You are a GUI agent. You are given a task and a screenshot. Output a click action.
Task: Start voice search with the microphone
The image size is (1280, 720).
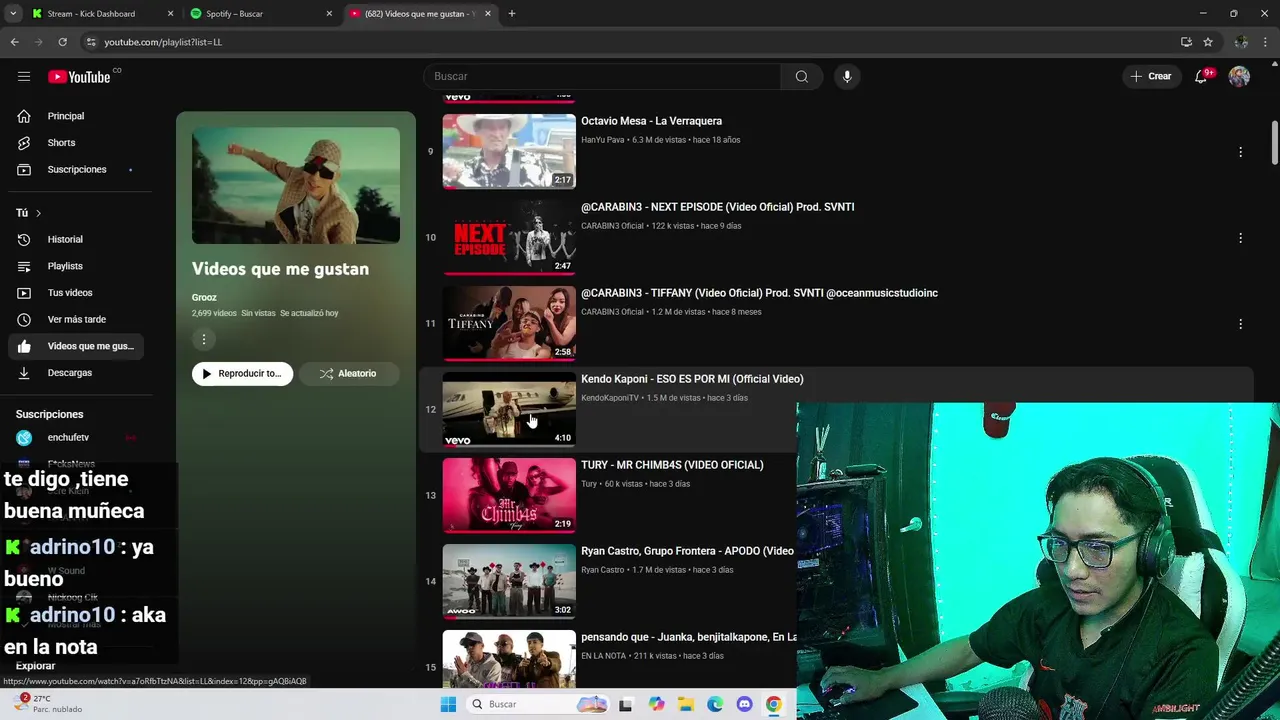click(x=847, y=76)
